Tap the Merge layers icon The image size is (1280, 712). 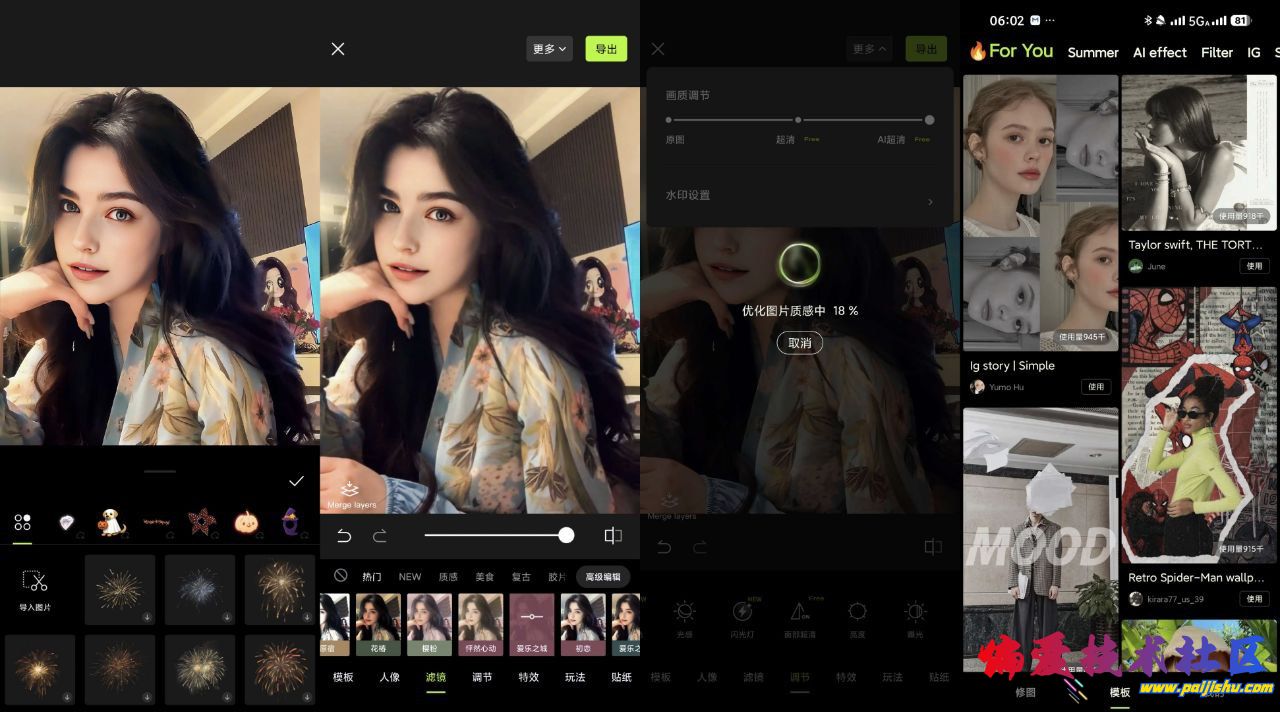coord(350,490)
